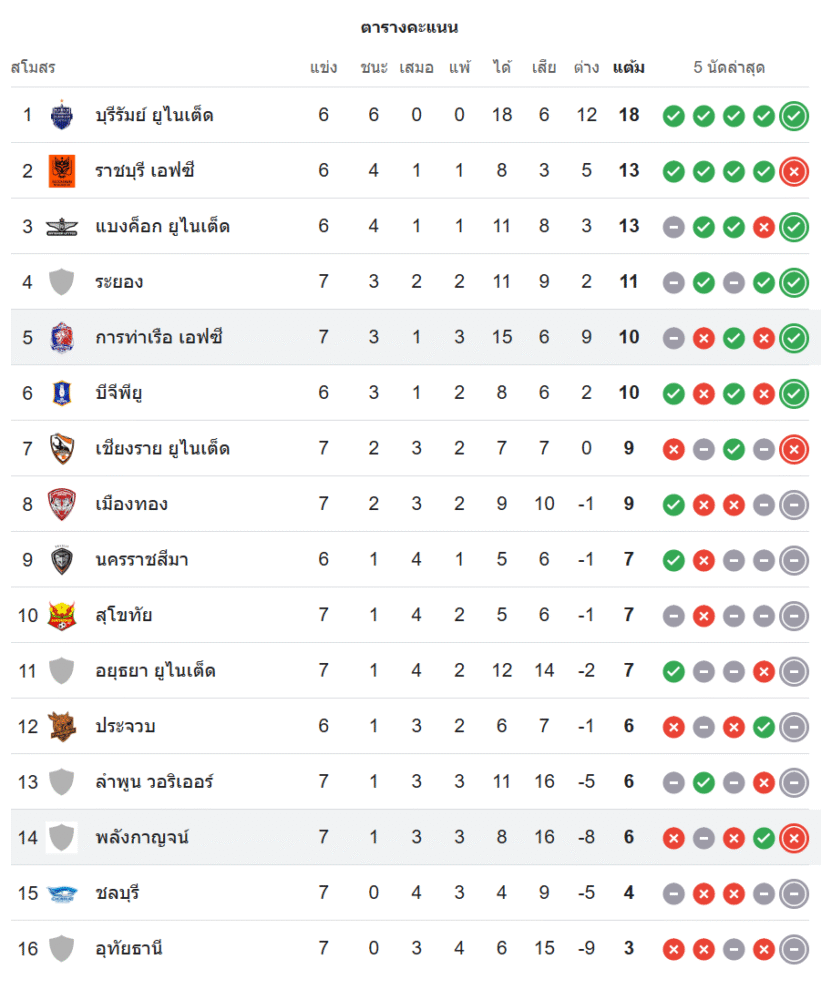Click บุรีรัมย์ ยูไนเต็ด latest match win indicator
This screenshot has width=821, height=1000.
point(794,116)
